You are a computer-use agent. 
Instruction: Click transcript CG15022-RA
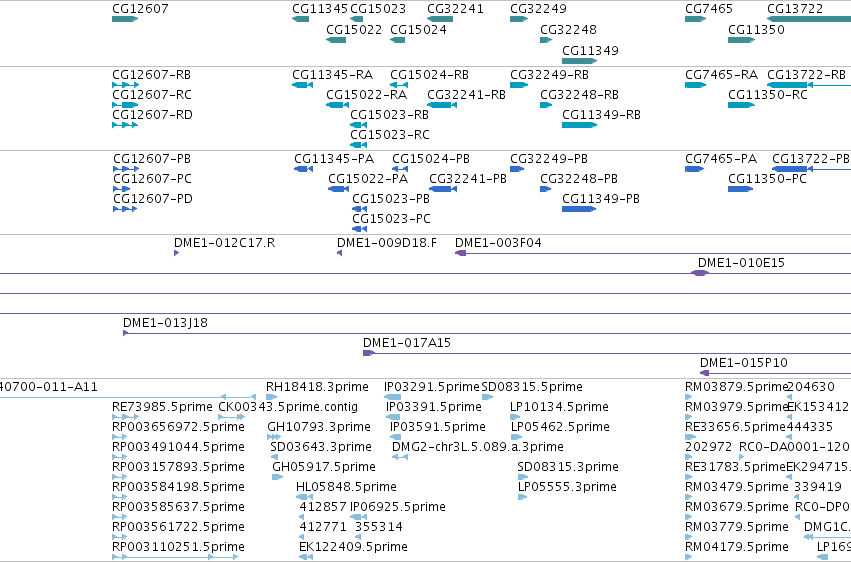338,105
